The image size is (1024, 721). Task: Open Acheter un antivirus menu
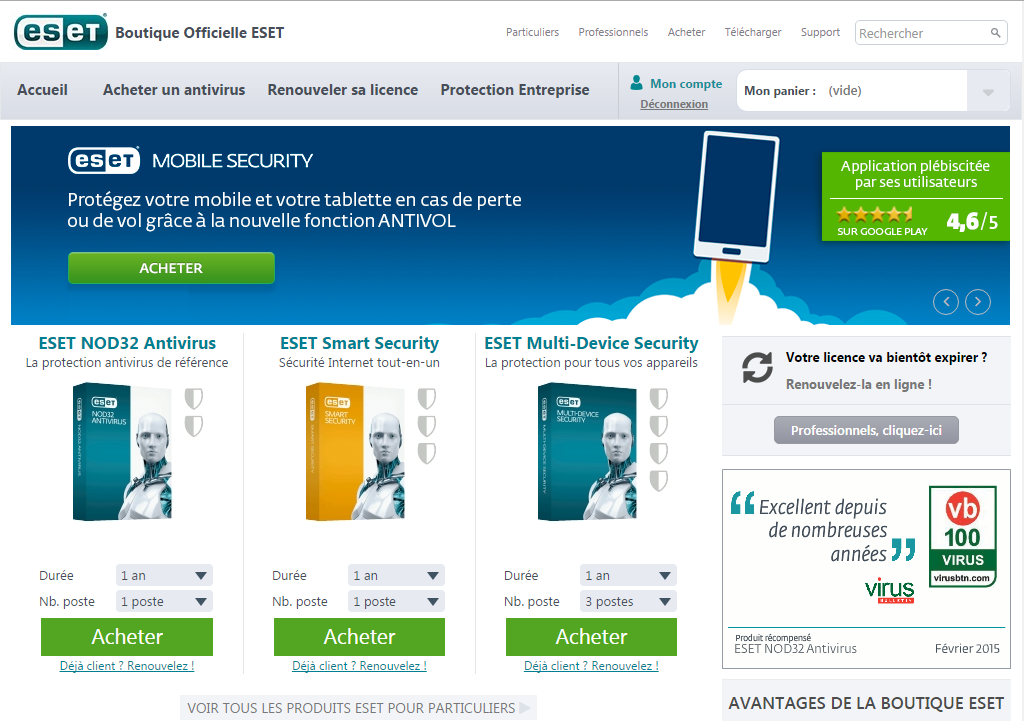tap(174, 90)
